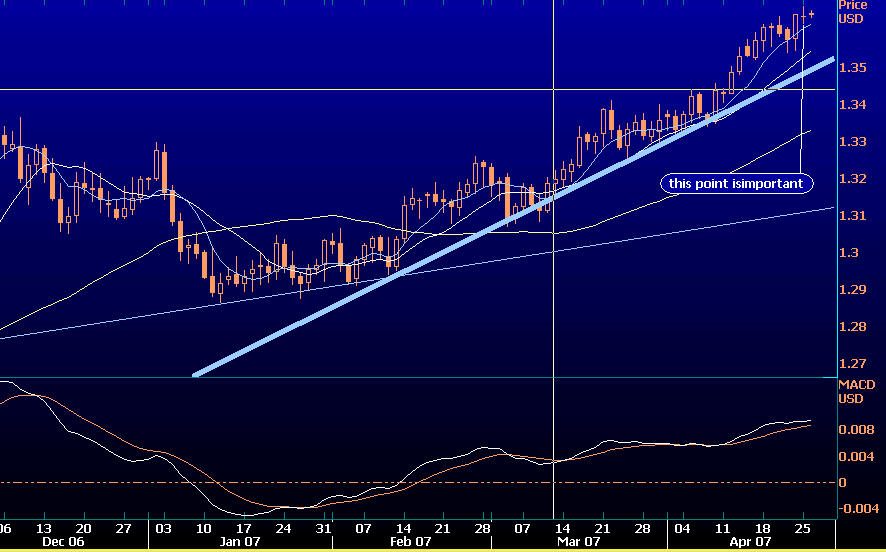Click the "this point isimportant" annotation bubble
The height and width of the screenshot is (552, 886).
tap(737, 184)
